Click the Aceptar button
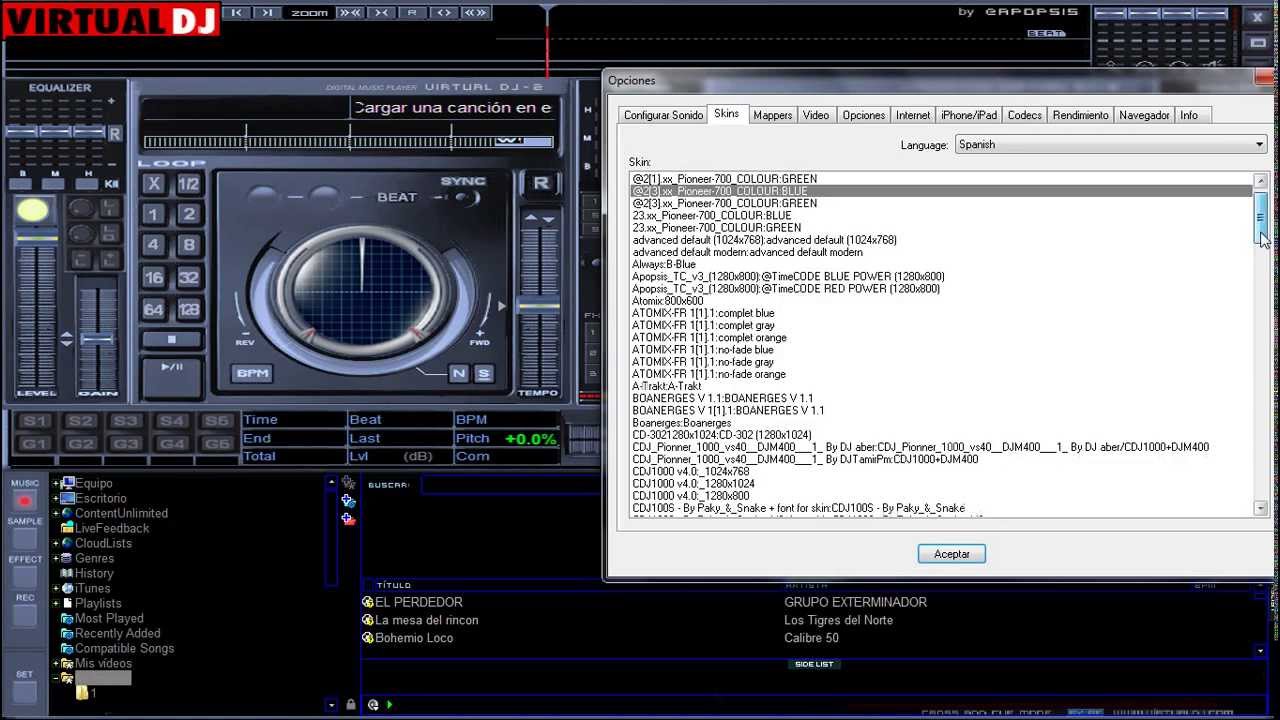Viewport: 1280px width, 720px height. tap(951, 554)
